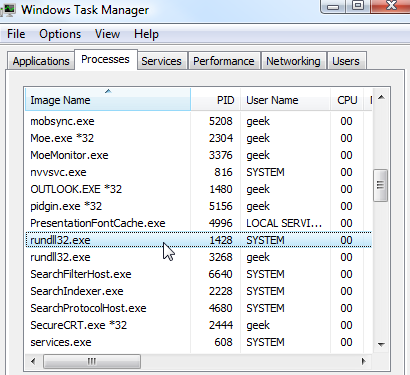The image size is (410, 375).
Task: Select rundll32.exe with PID 3268
Action: [198, 257]
